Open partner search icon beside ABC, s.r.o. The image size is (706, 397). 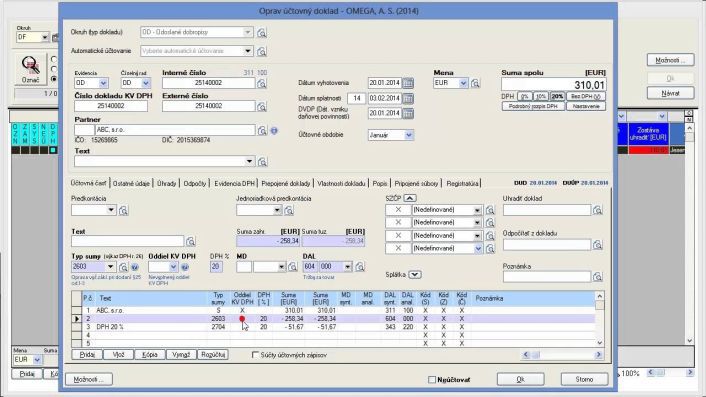[x=262, y=130]
